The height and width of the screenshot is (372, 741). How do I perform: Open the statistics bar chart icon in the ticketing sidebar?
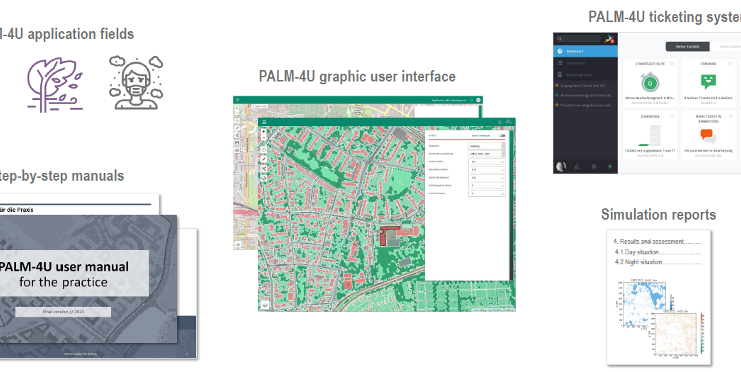(577, 167)
